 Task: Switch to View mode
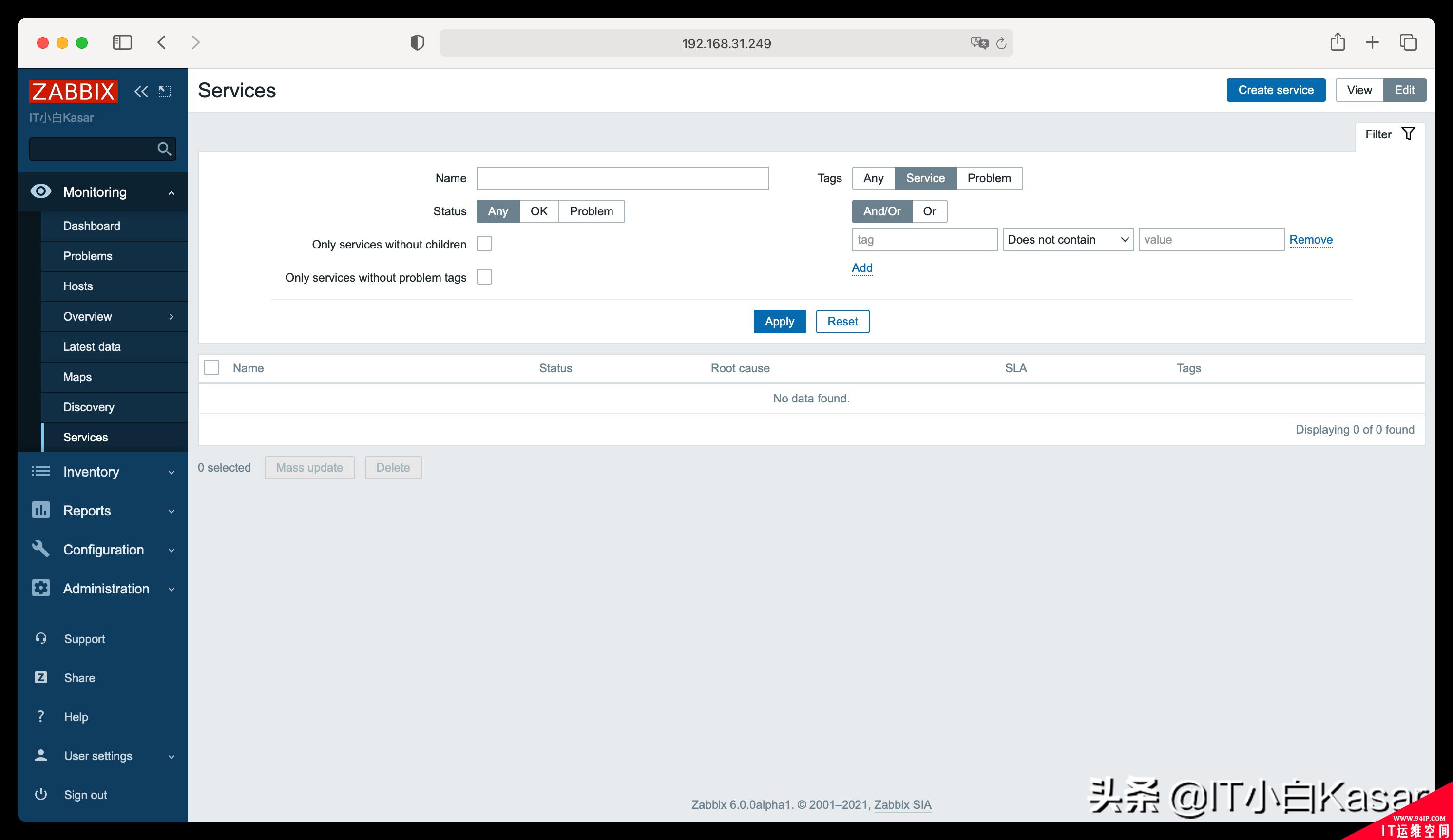tap(1359, 90)
